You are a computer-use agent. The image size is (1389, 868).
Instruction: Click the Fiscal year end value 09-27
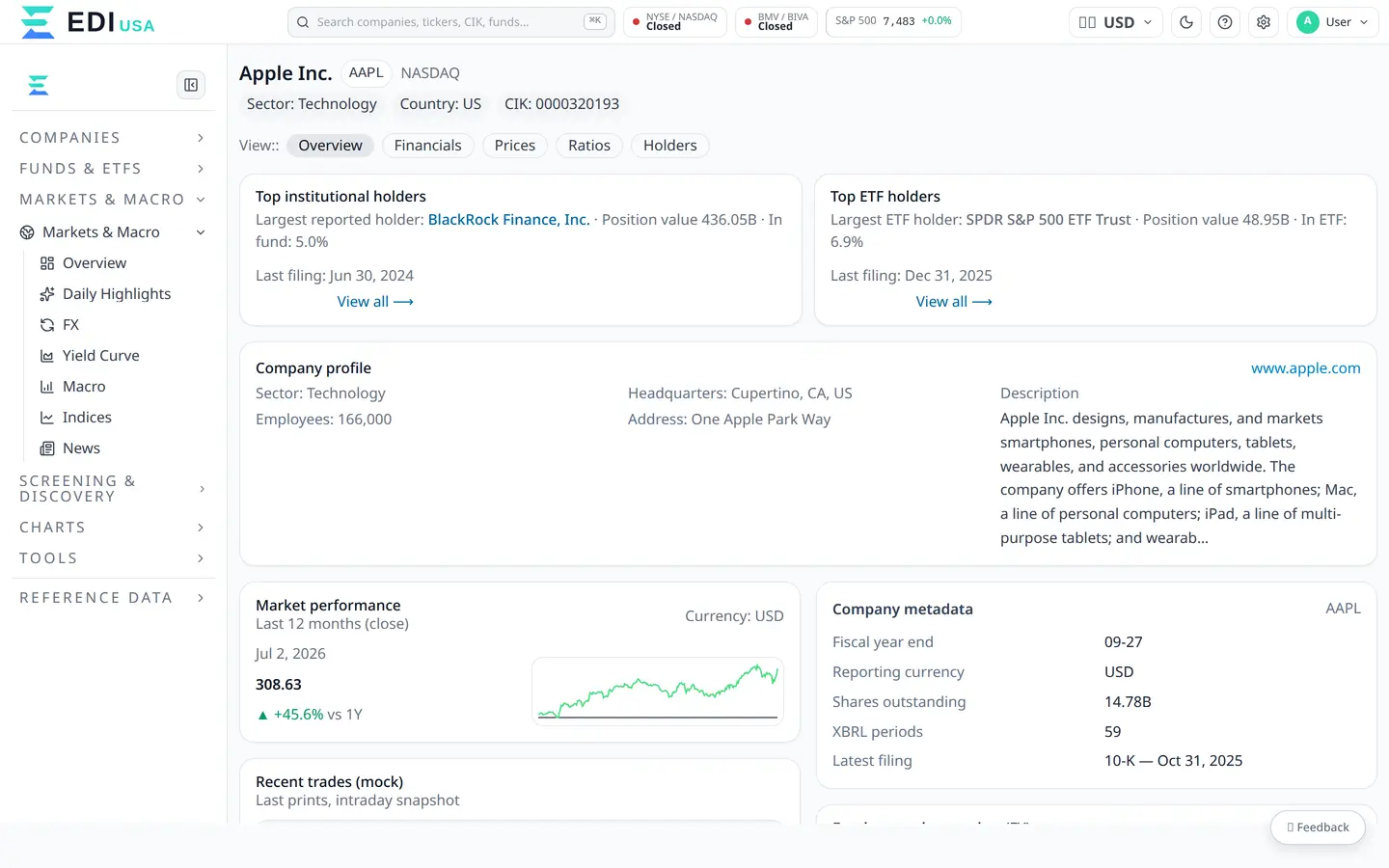pos(1124,642)
